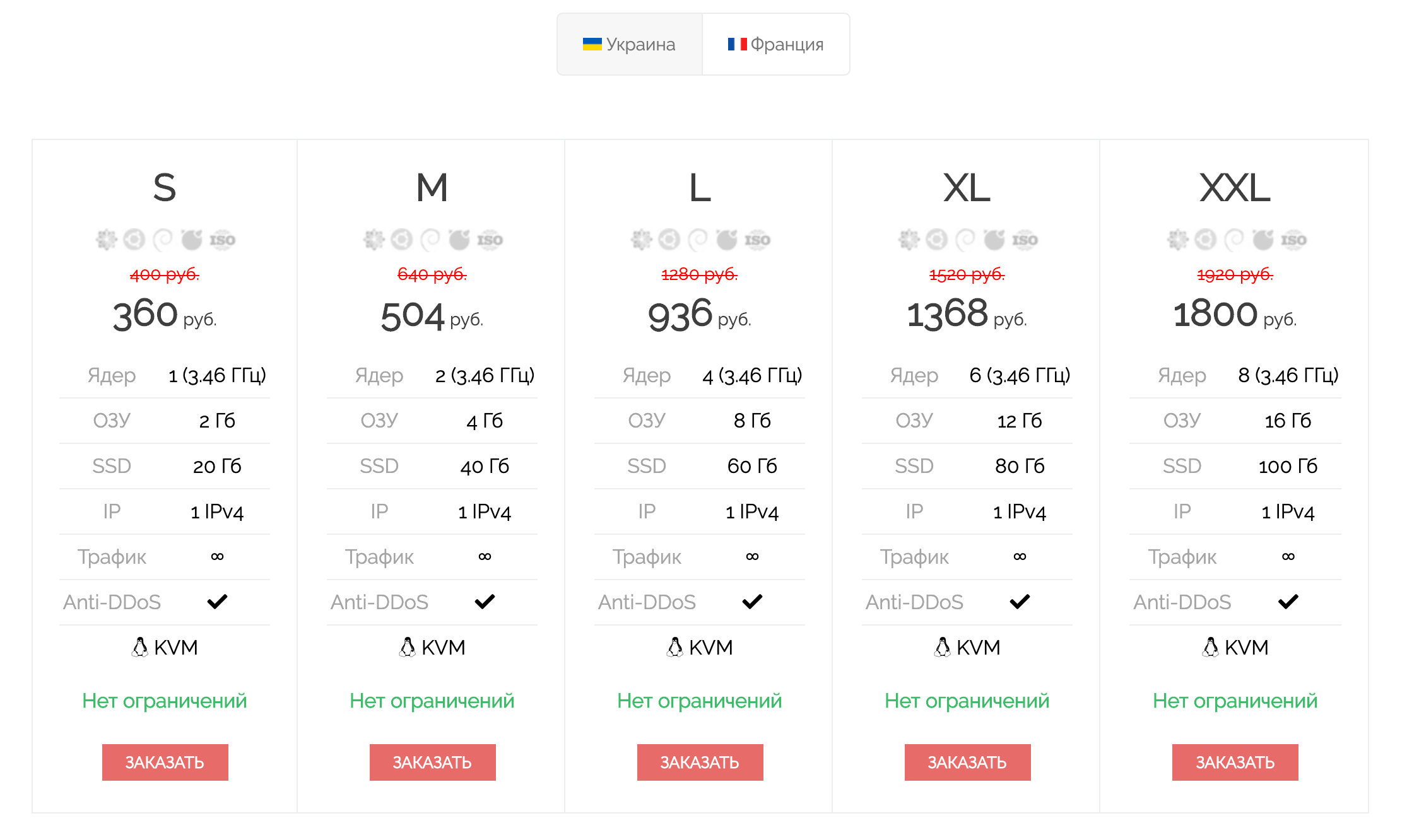Click the Anti-DDoS checkmark in plan XXL

(1288, 602)
